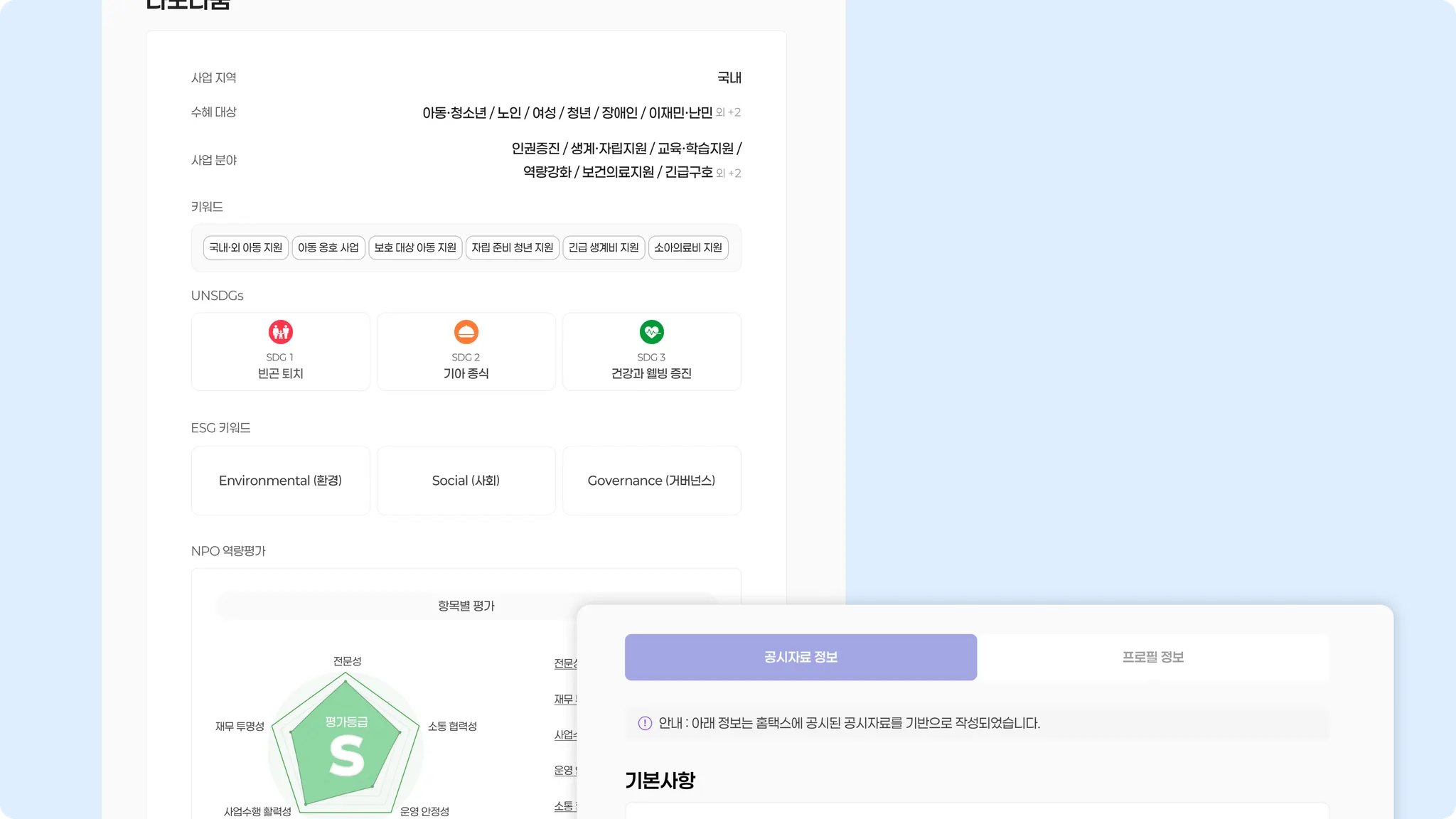1456x819 pixels.
Task: Click the SDG 2 hunger bowl icon
Action: (466, 332)
